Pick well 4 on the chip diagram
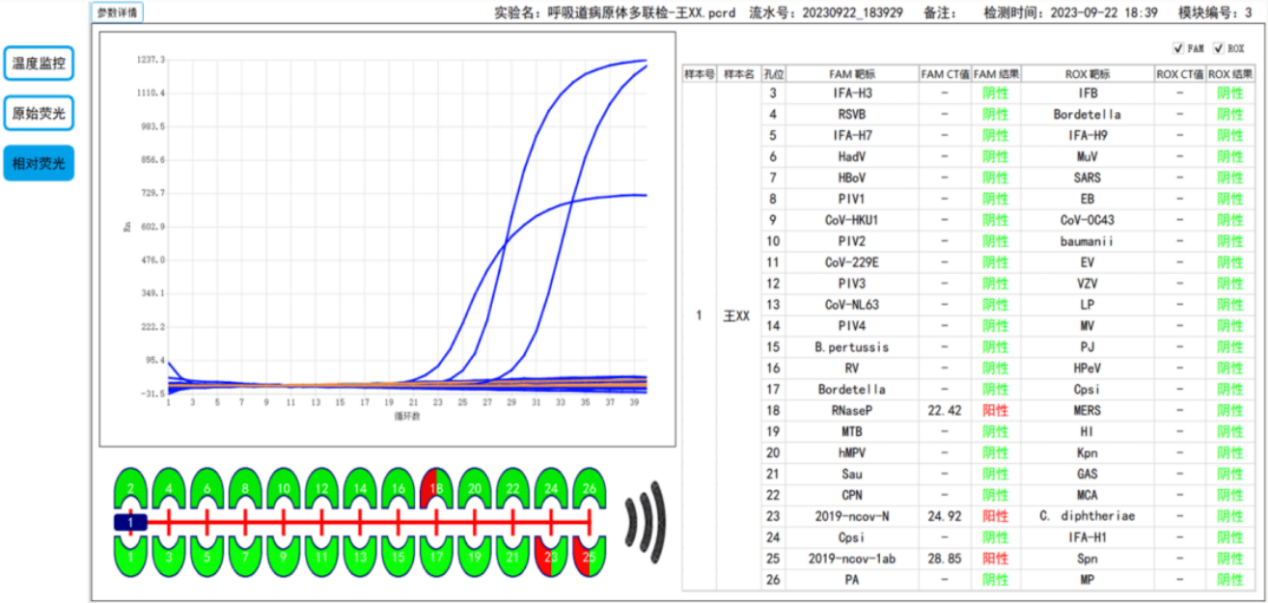1268x603 pixels. tap(168, 488)
